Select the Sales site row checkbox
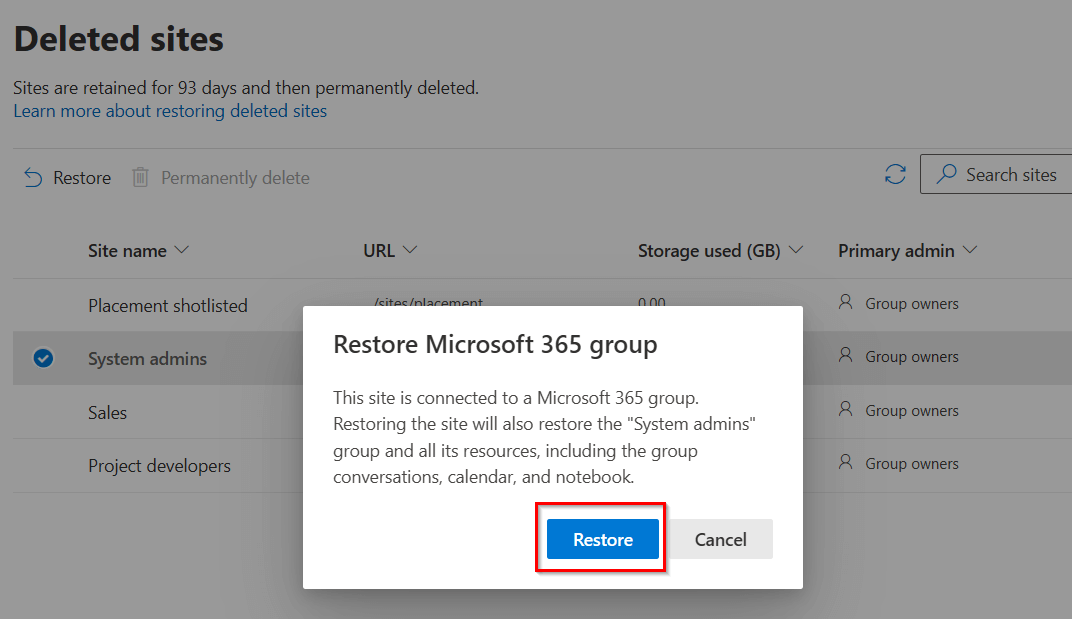This screenshot has width=1072, height=619. [42, 410]
